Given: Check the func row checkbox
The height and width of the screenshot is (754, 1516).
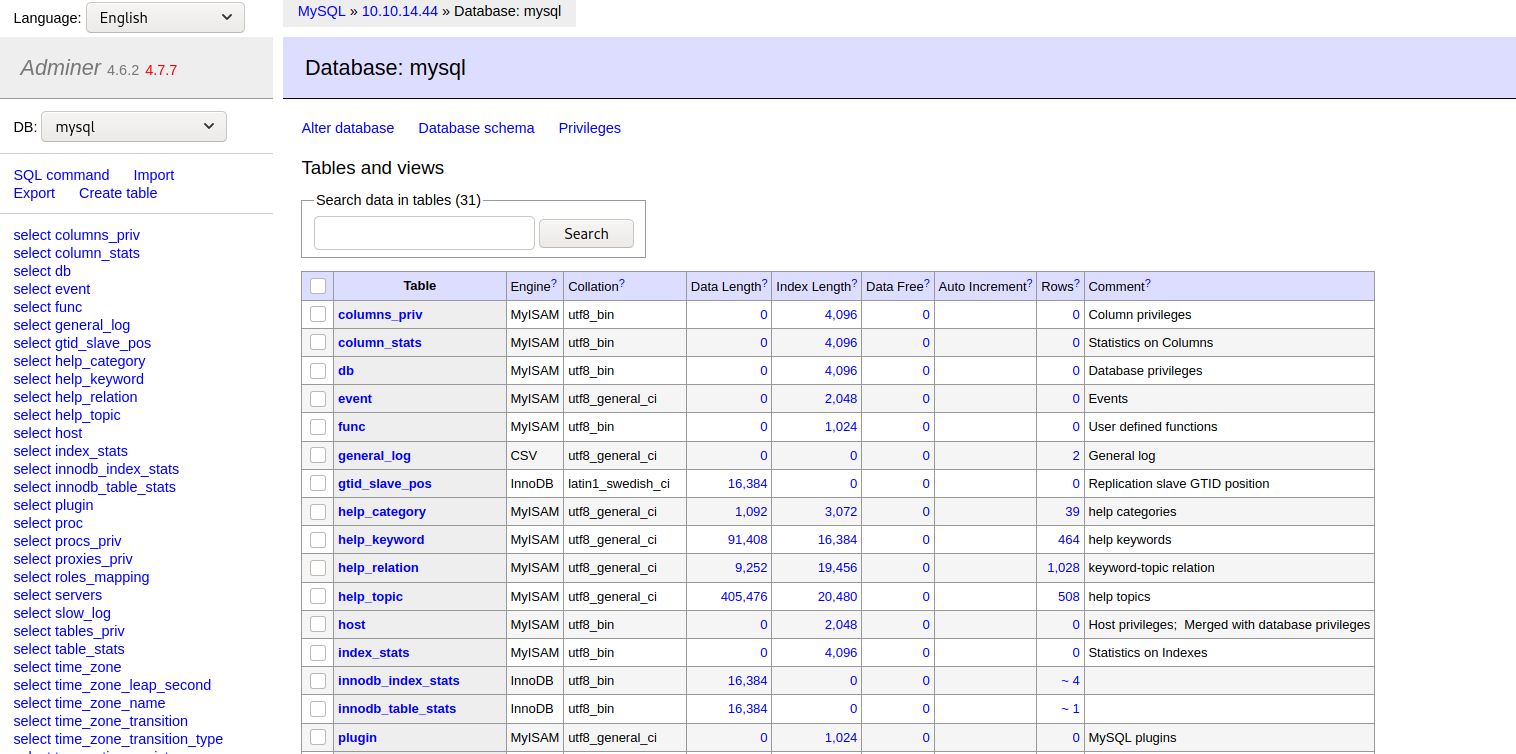Looking at the screenshot, I should pos(318,426).
